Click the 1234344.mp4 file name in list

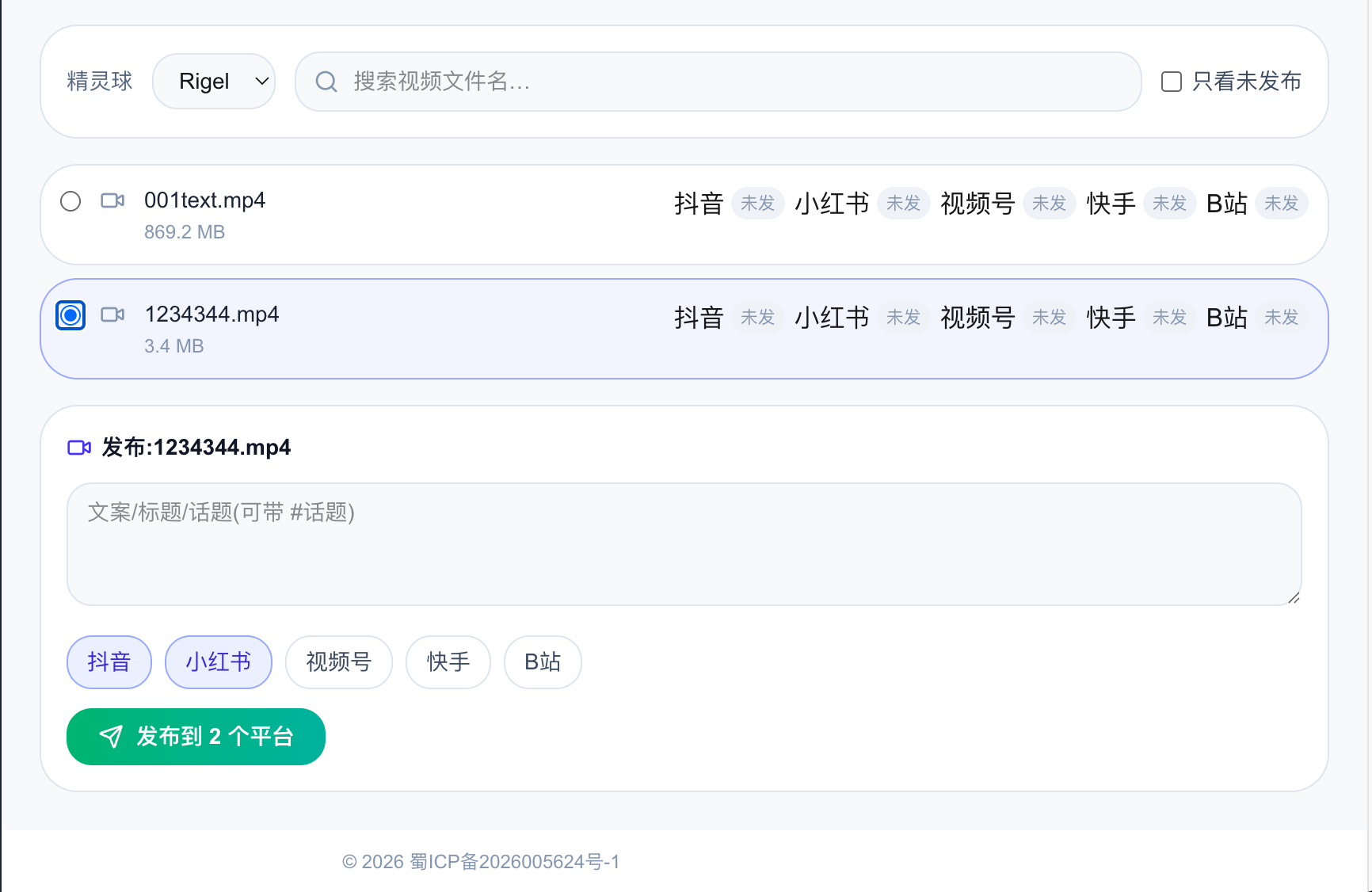coord(212,314)
